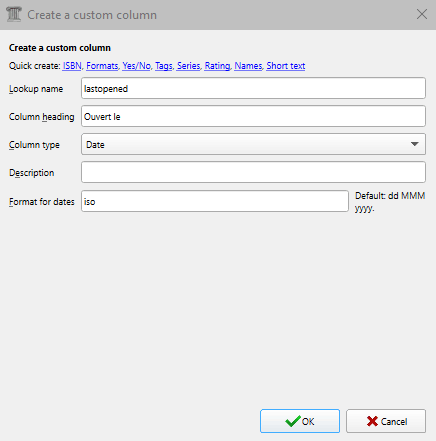This screenshot has height=441, width=436.
Task: Quick create a Formats column
Action: (x=102, y=66)
